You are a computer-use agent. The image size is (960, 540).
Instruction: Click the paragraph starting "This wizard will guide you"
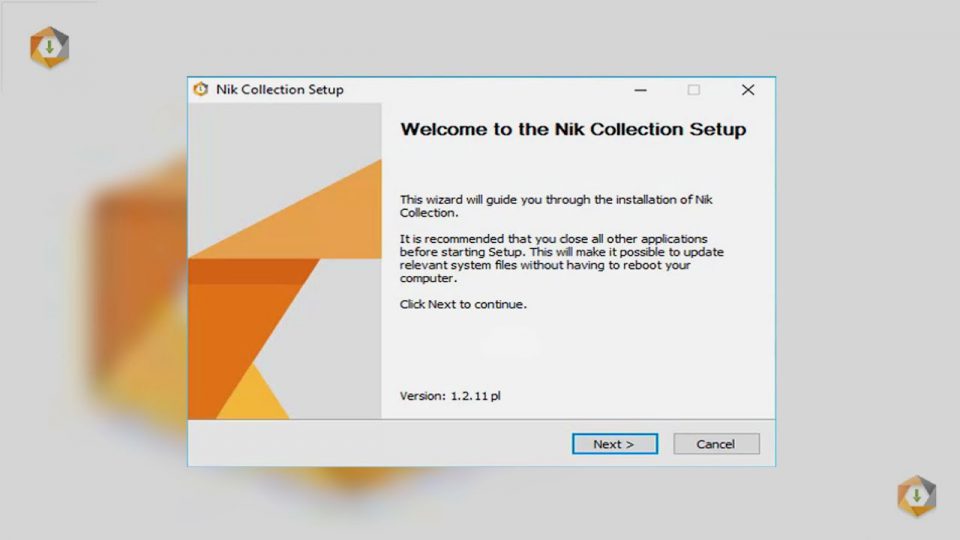[556, 206]
